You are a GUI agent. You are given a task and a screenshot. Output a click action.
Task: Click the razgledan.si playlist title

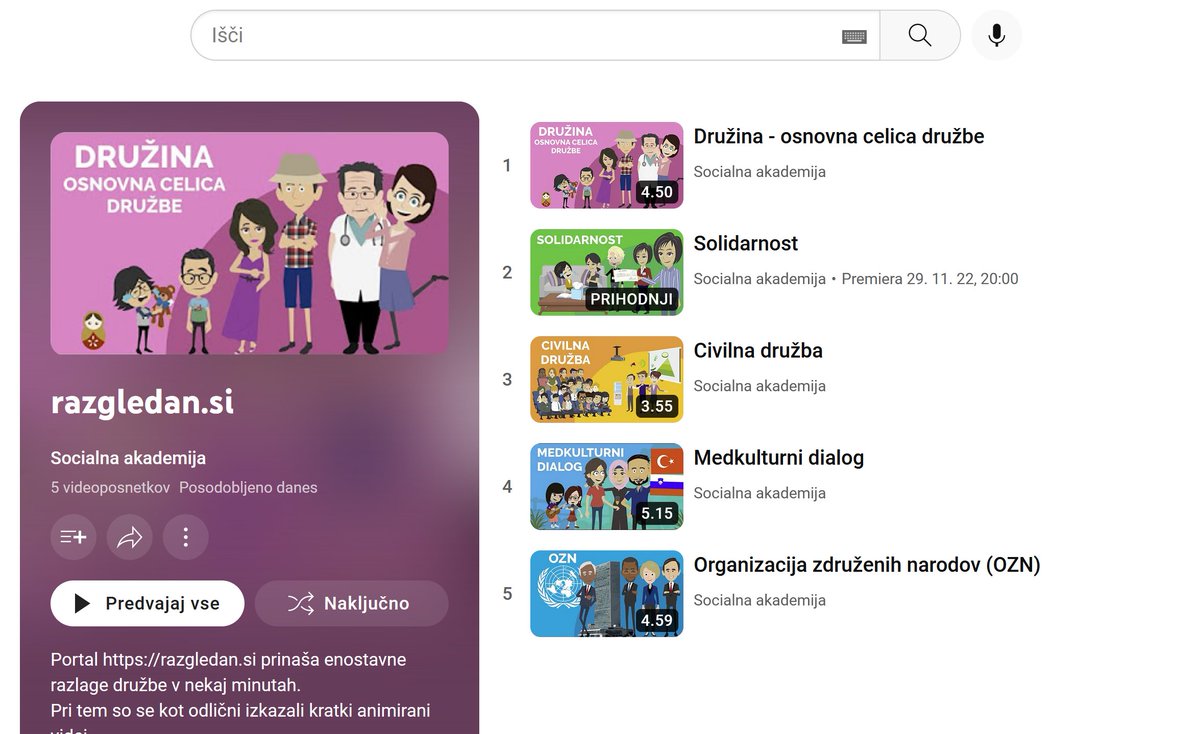142,403
